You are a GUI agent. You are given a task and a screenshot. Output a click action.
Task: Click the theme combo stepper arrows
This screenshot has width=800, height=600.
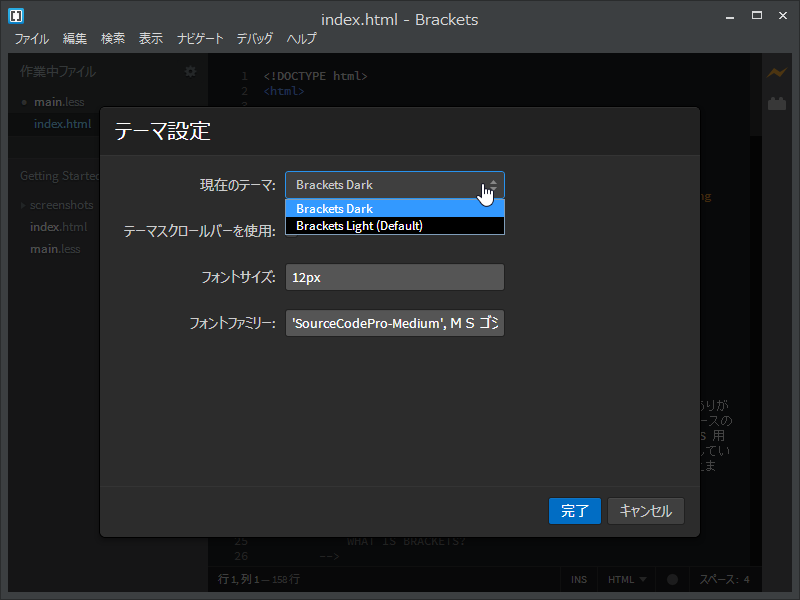pyautogui.click(x=495, y=184)
